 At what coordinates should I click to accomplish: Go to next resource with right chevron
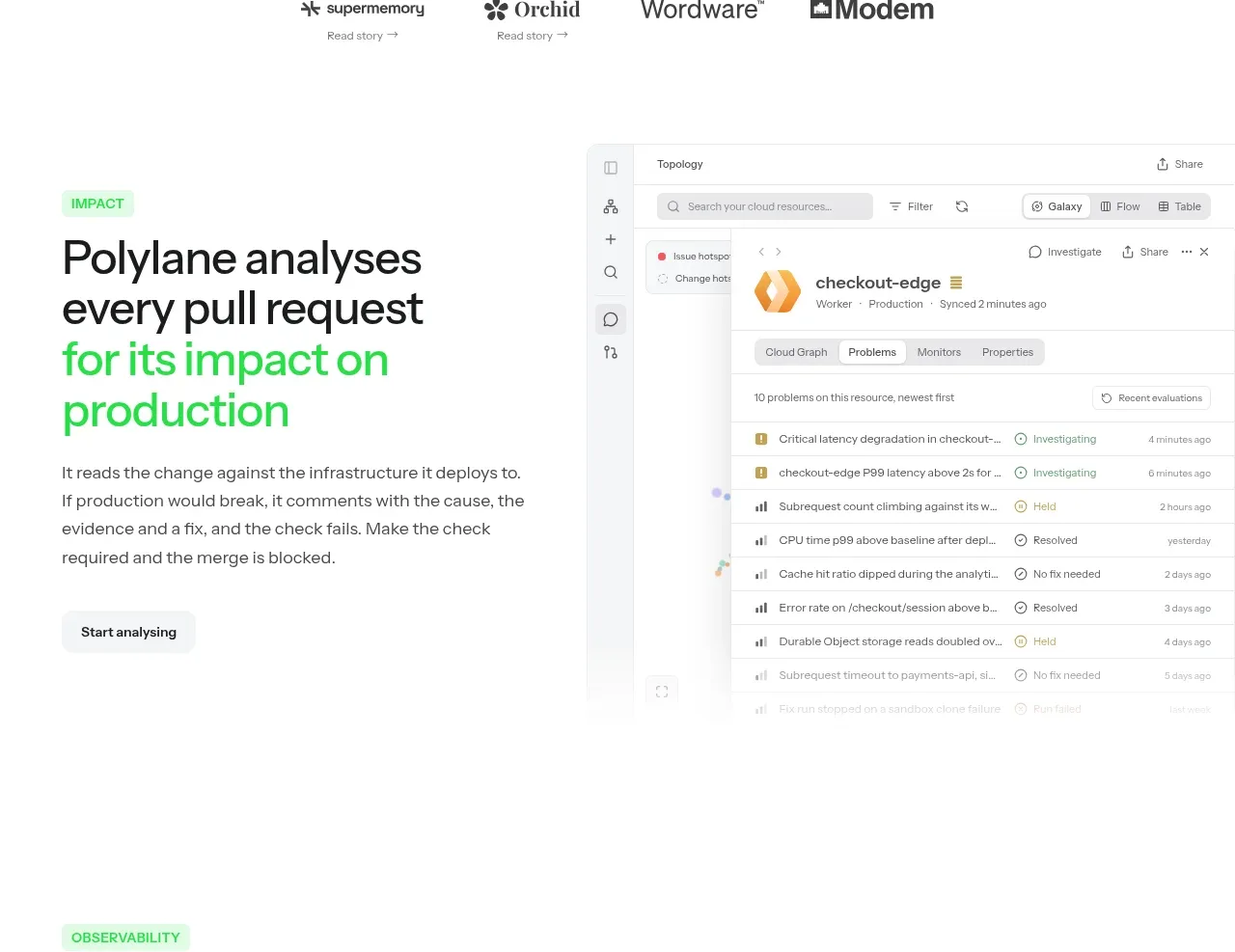point(779,252)
